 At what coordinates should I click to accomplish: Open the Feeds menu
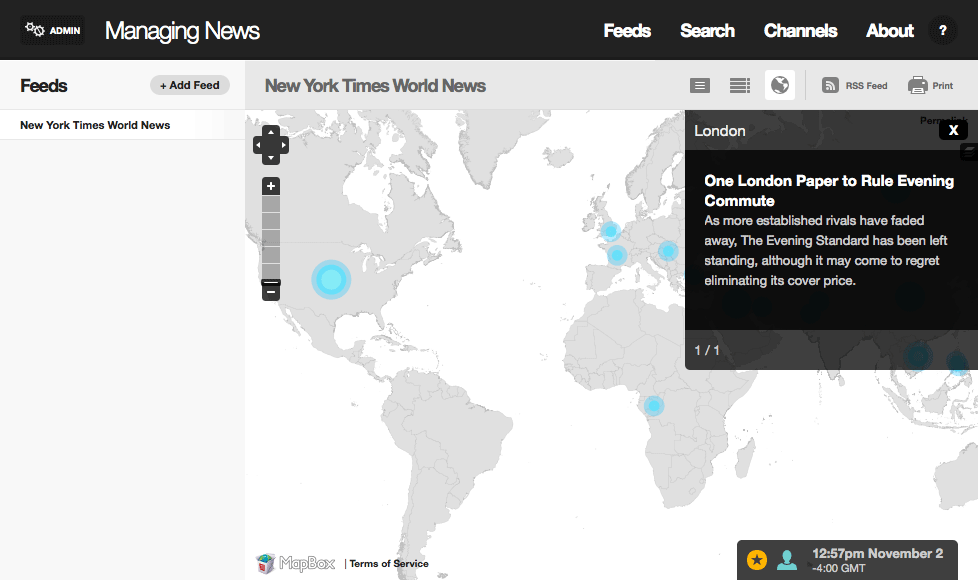pyautogui.click(x=627, y=31)
